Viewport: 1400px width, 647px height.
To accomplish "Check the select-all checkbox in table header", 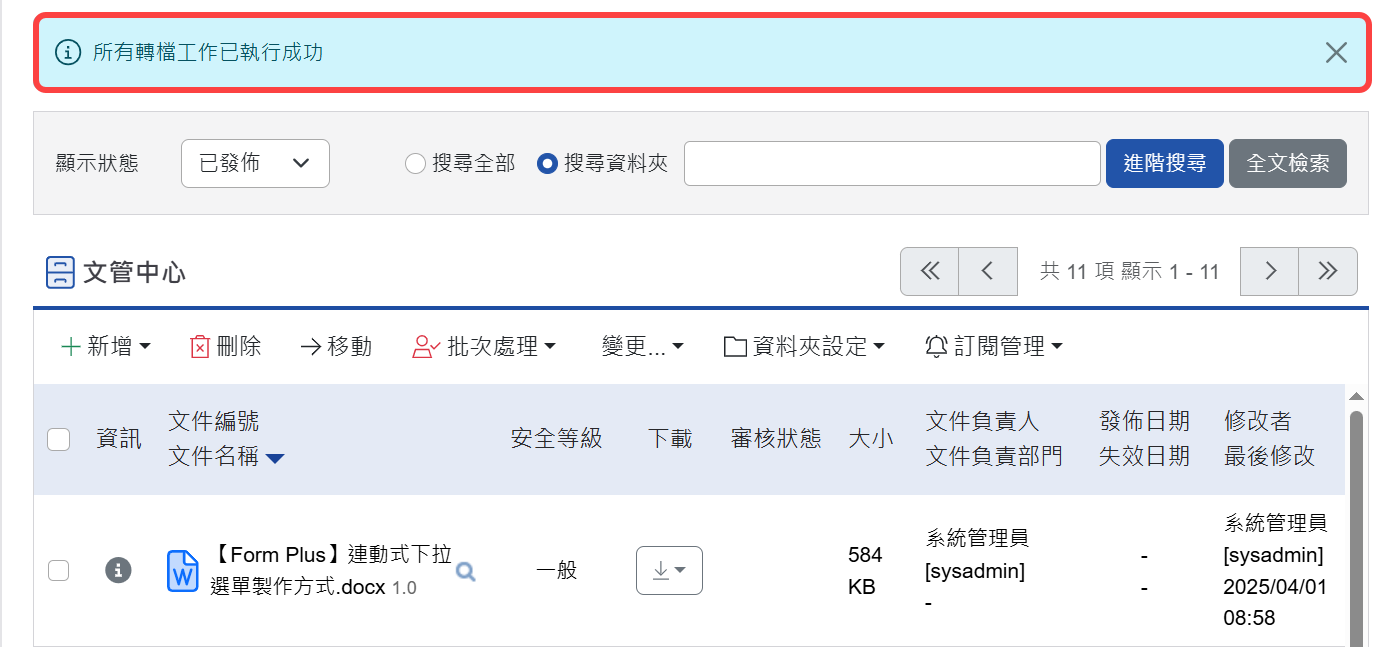I will [59, 439].
